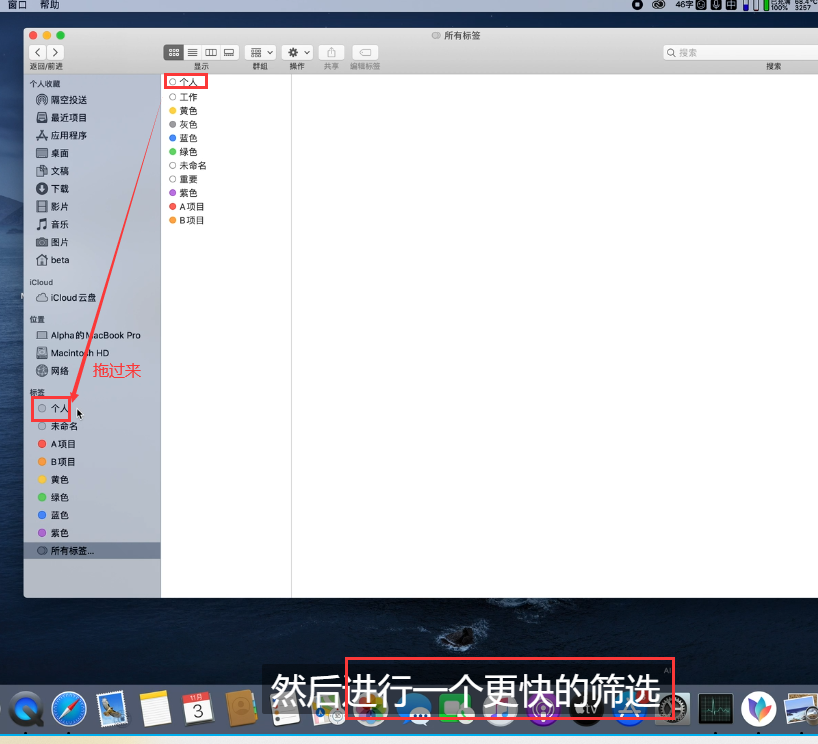Switch to column view in Finder toolbar
This screenshot has width=818, height=744.
pos(211,52)
